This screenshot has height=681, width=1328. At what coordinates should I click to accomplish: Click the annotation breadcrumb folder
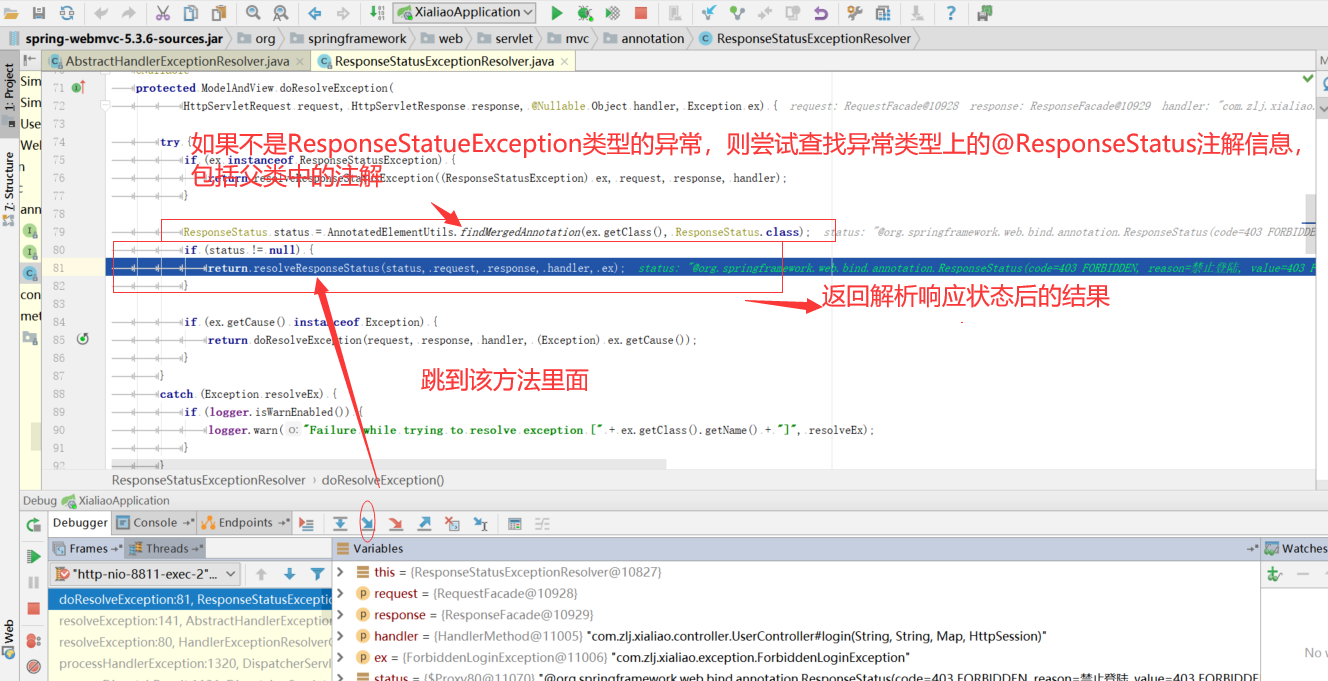[x=644, y=38]
